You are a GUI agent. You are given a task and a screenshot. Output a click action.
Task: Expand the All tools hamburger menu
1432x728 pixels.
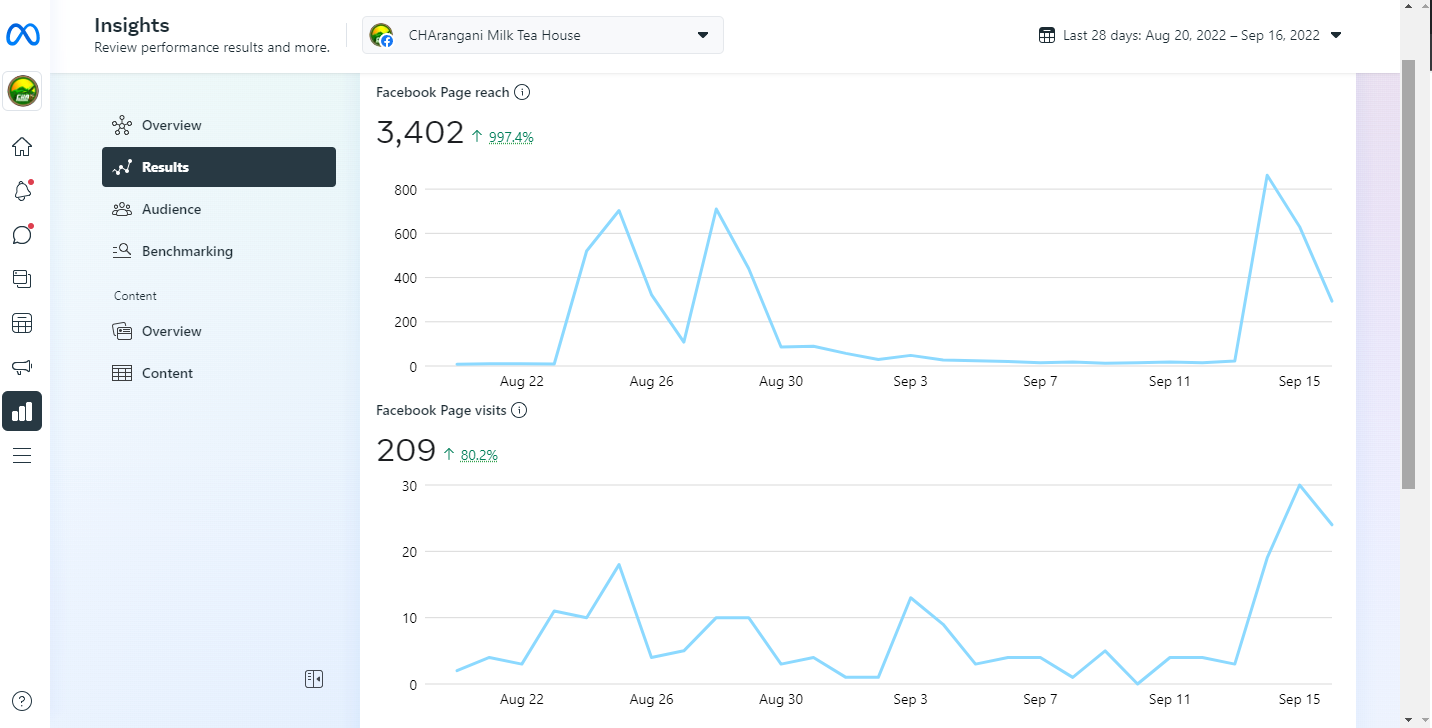[22, 456]
